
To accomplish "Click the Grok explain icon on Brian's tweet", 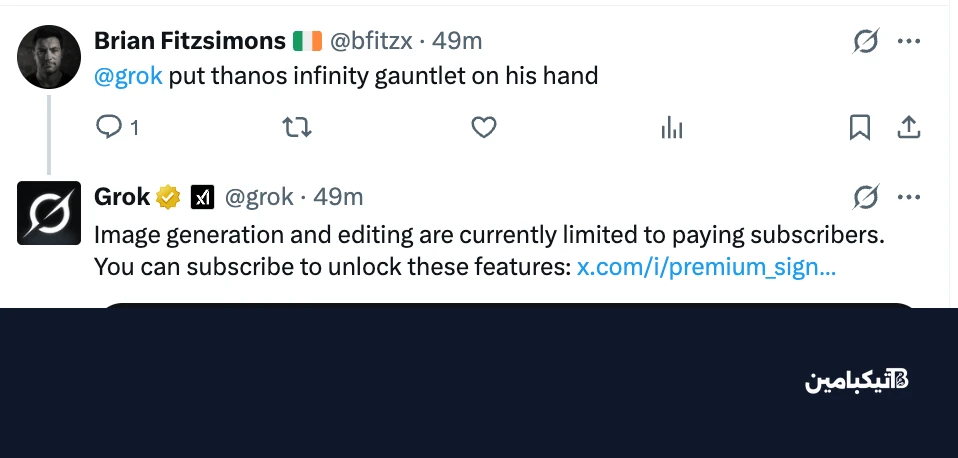I will (865, 41).
